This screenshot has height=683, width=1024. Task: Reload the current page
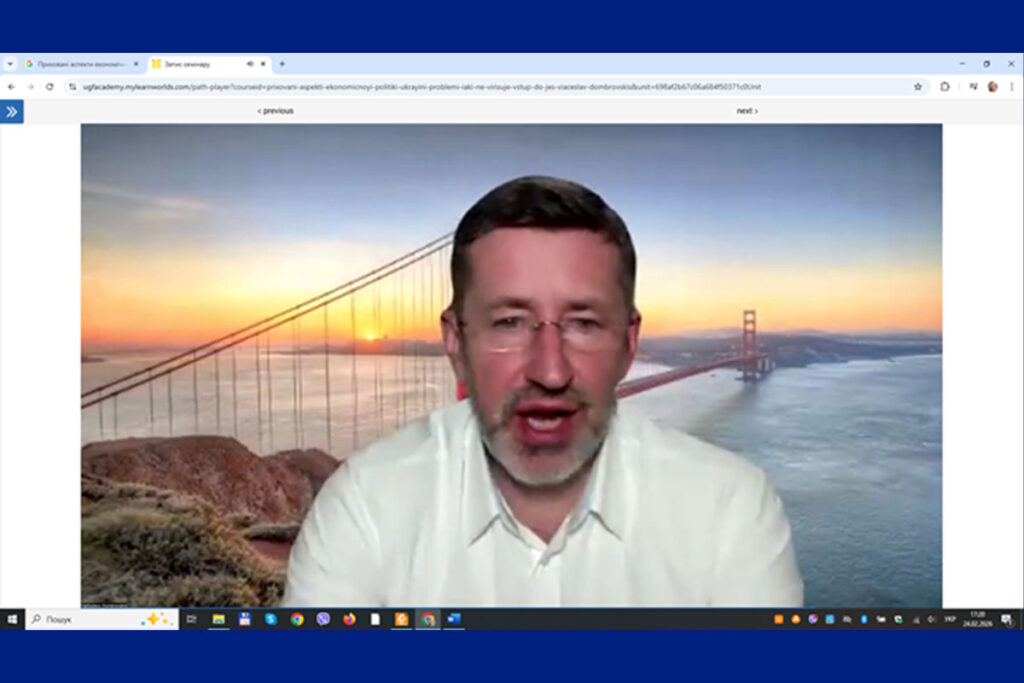pos(49,87)
